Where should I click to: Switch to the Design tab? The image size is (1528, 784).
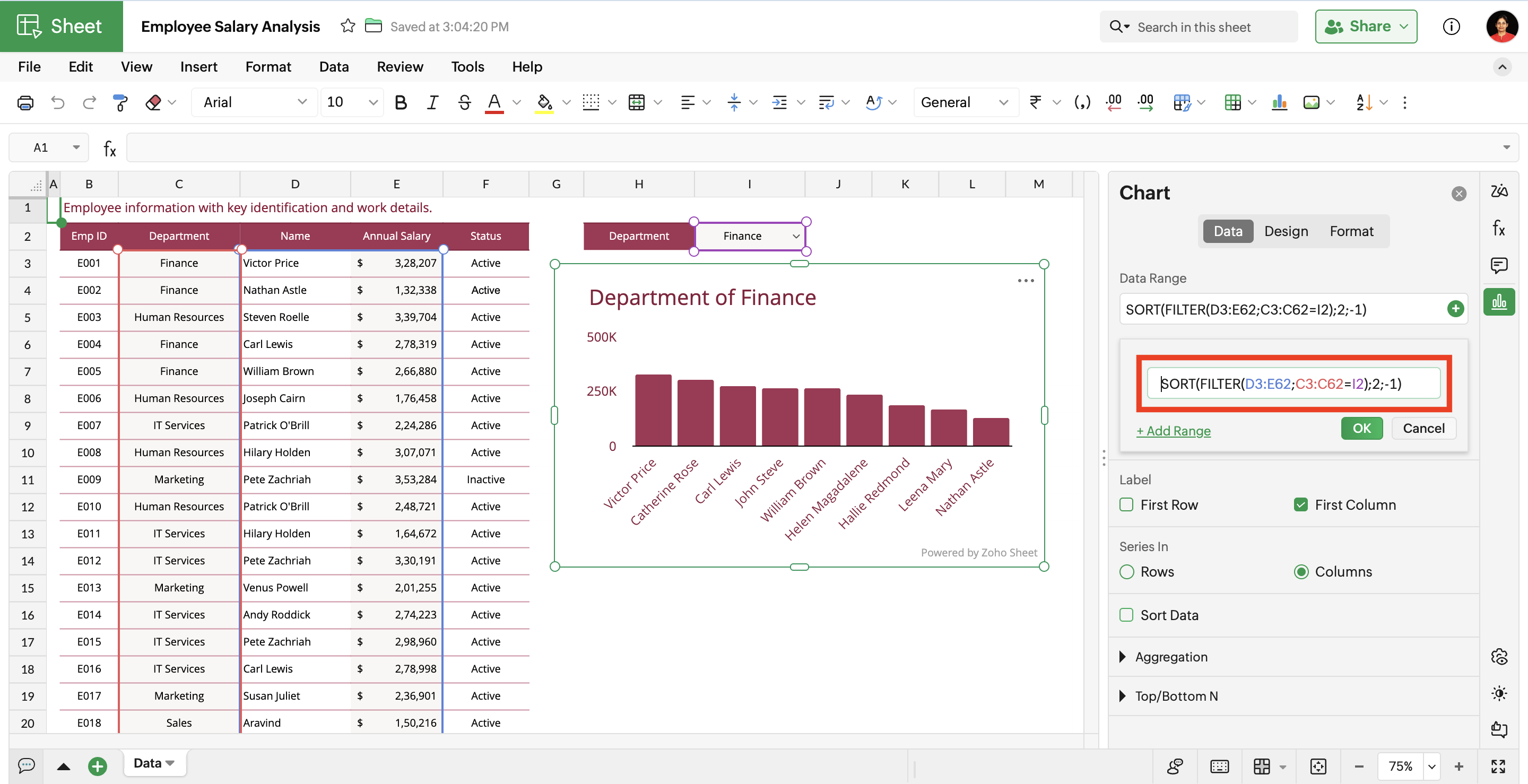1286,231
